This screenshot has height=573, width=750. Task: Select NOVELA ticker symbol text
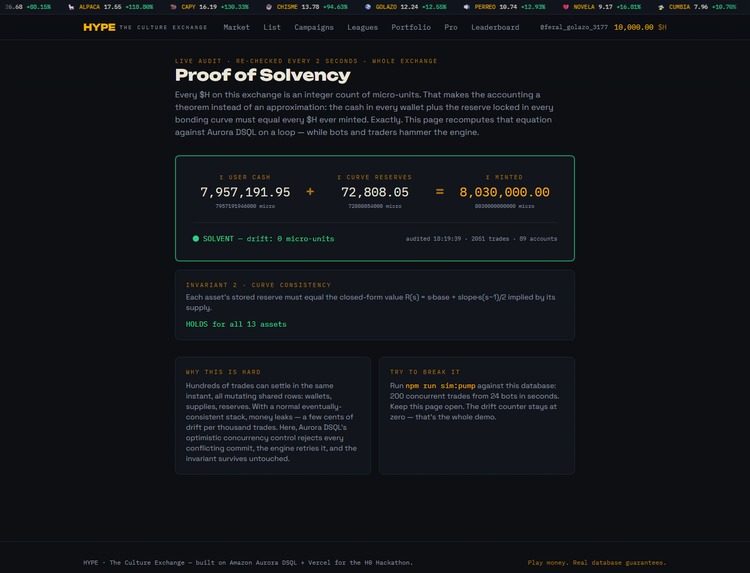584,7
